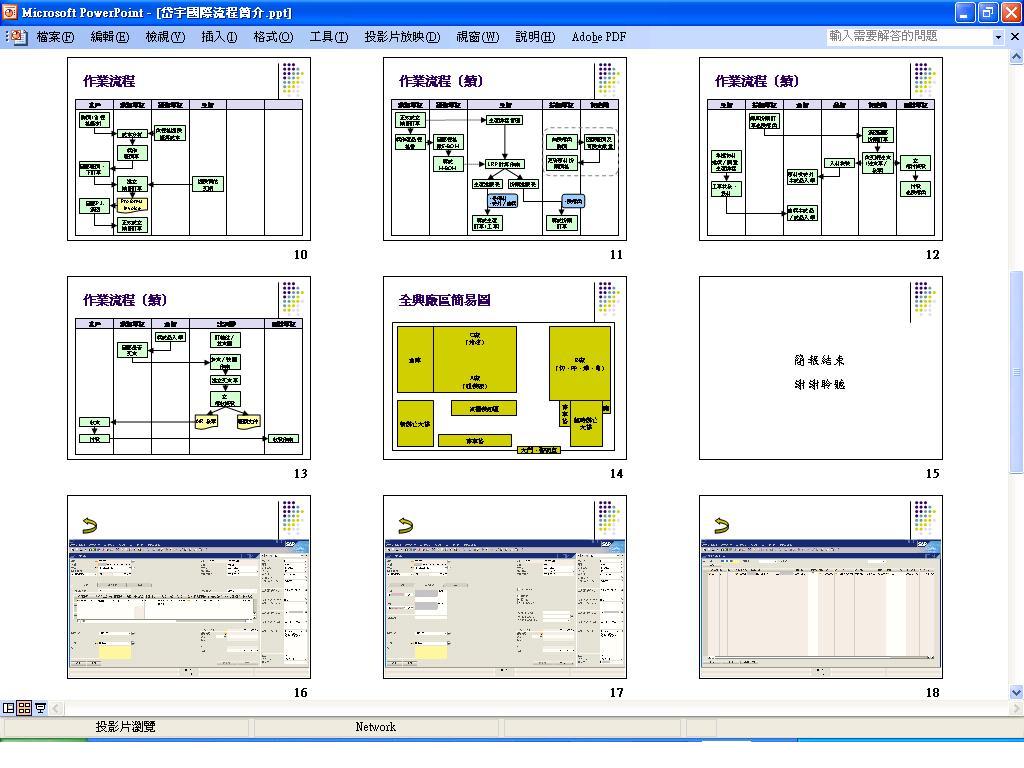This screenshot has width=1024, height=768.
Task: Close the document with menu bar X
Action: point(1013,37)
